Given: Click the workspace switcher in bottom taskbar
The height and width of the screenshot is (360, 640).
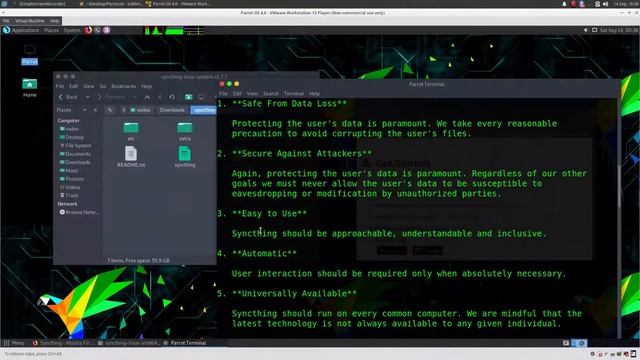Looking at the screenshot, I should [579, 343].
